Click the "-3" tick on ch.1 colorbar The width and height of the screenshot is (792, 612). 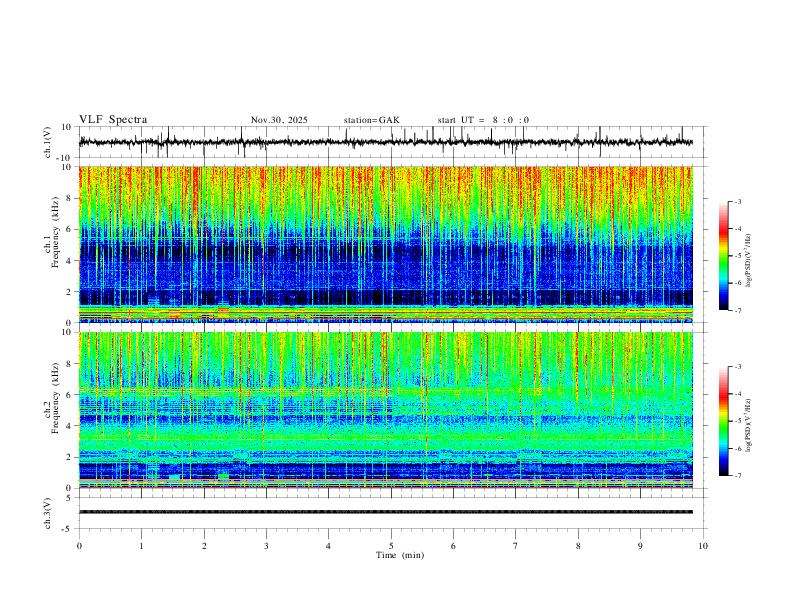click(x=738, y=201)
